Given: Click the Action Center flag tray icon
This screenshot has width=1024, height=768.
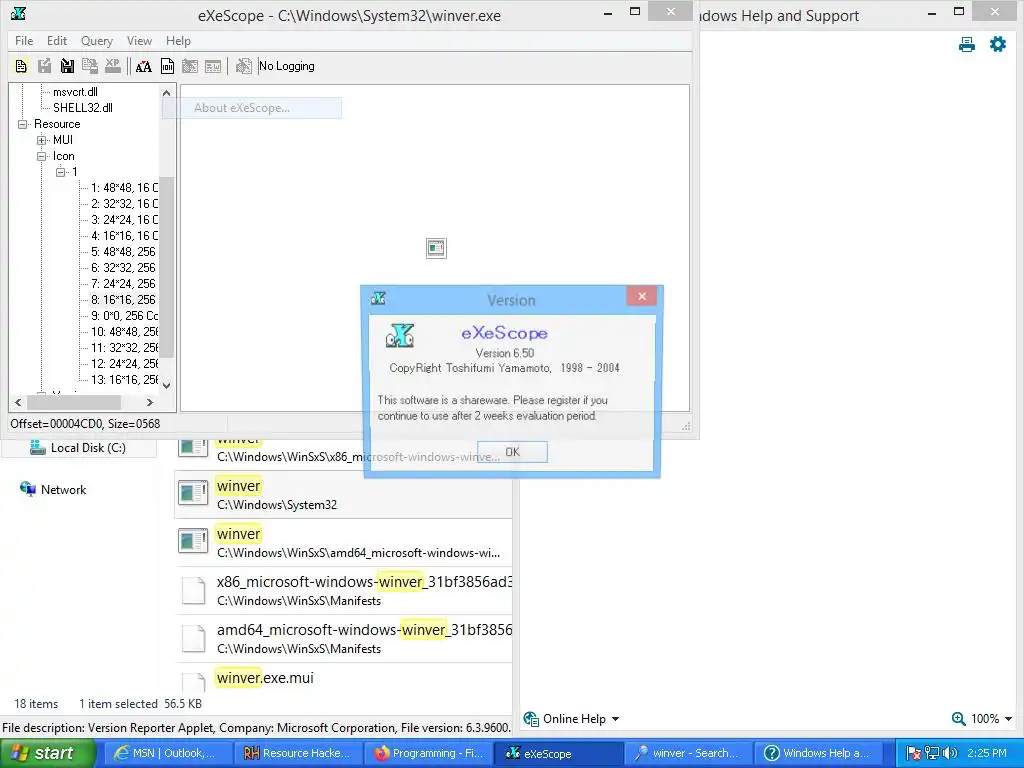Looking at the screenshot, I should pyautogui.click(x=914, y=753).
